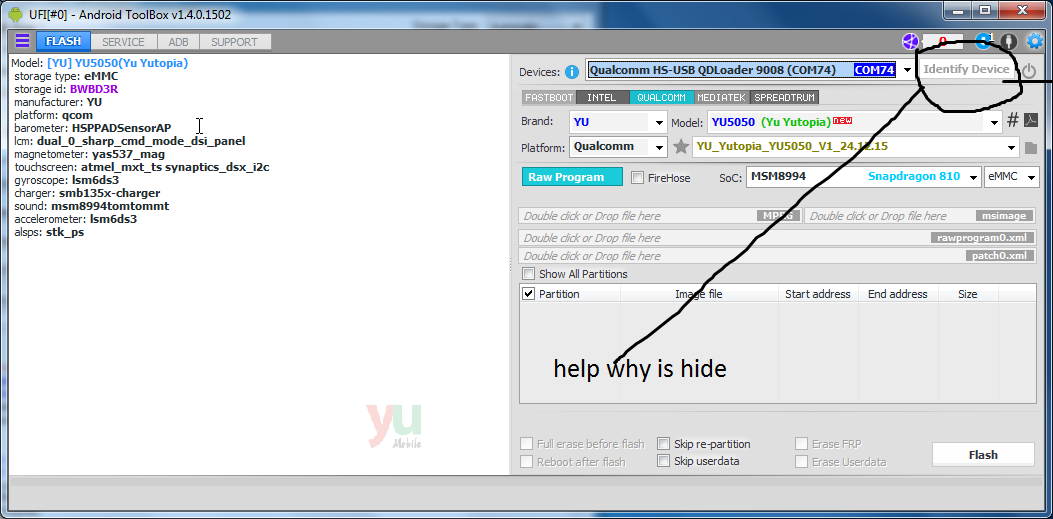
Task: Click the patch0.xml file field
Action: [x=777, y=256]
